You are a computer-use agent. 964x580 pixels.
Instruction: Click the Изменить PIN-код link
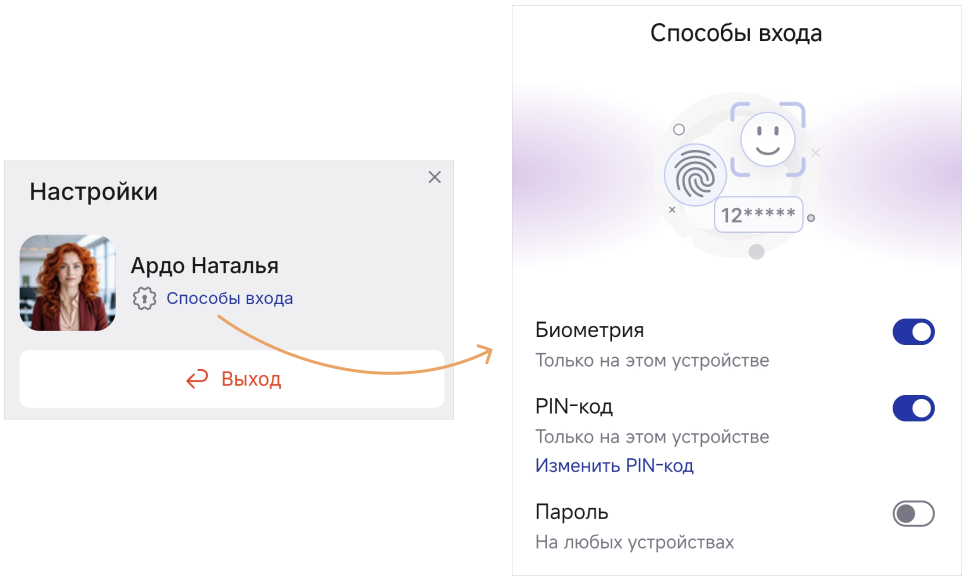614,466
